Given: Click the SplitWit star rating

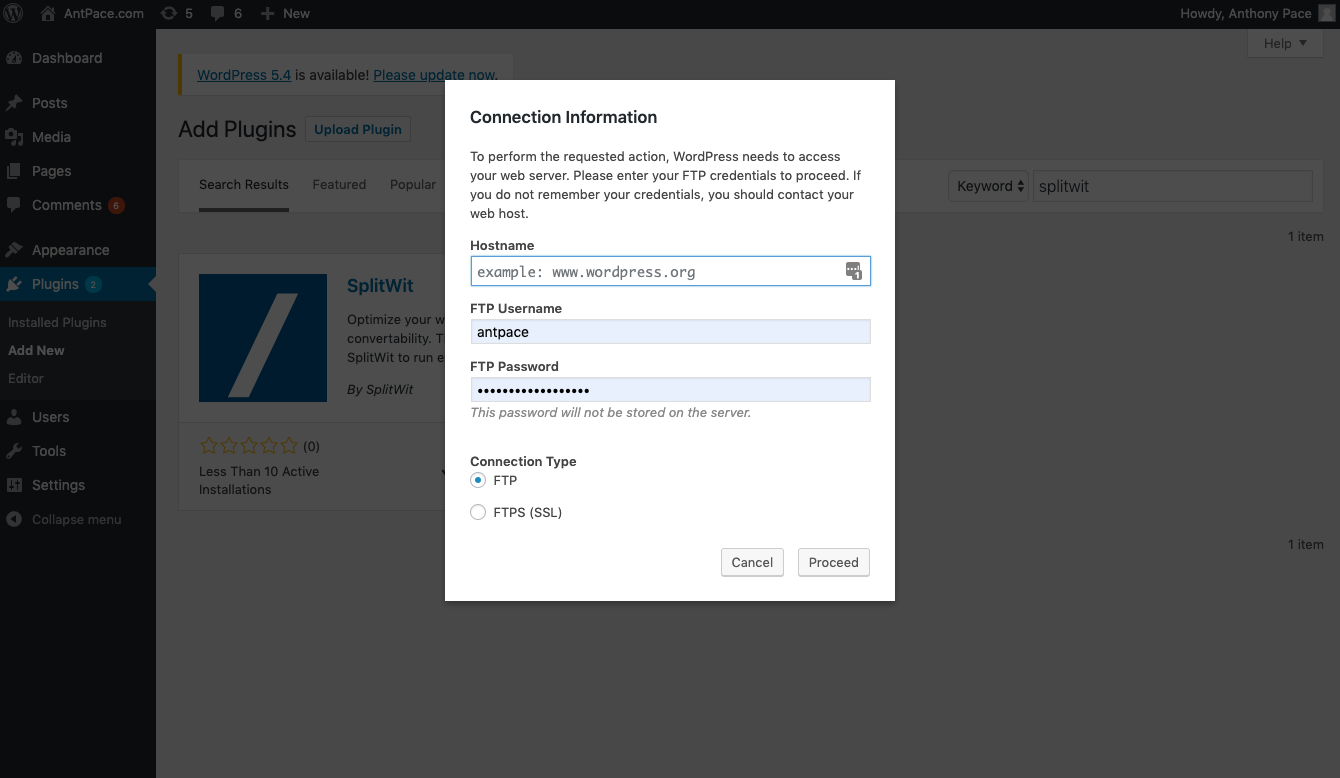Looking at the screenshot, I should click(249, 446).
